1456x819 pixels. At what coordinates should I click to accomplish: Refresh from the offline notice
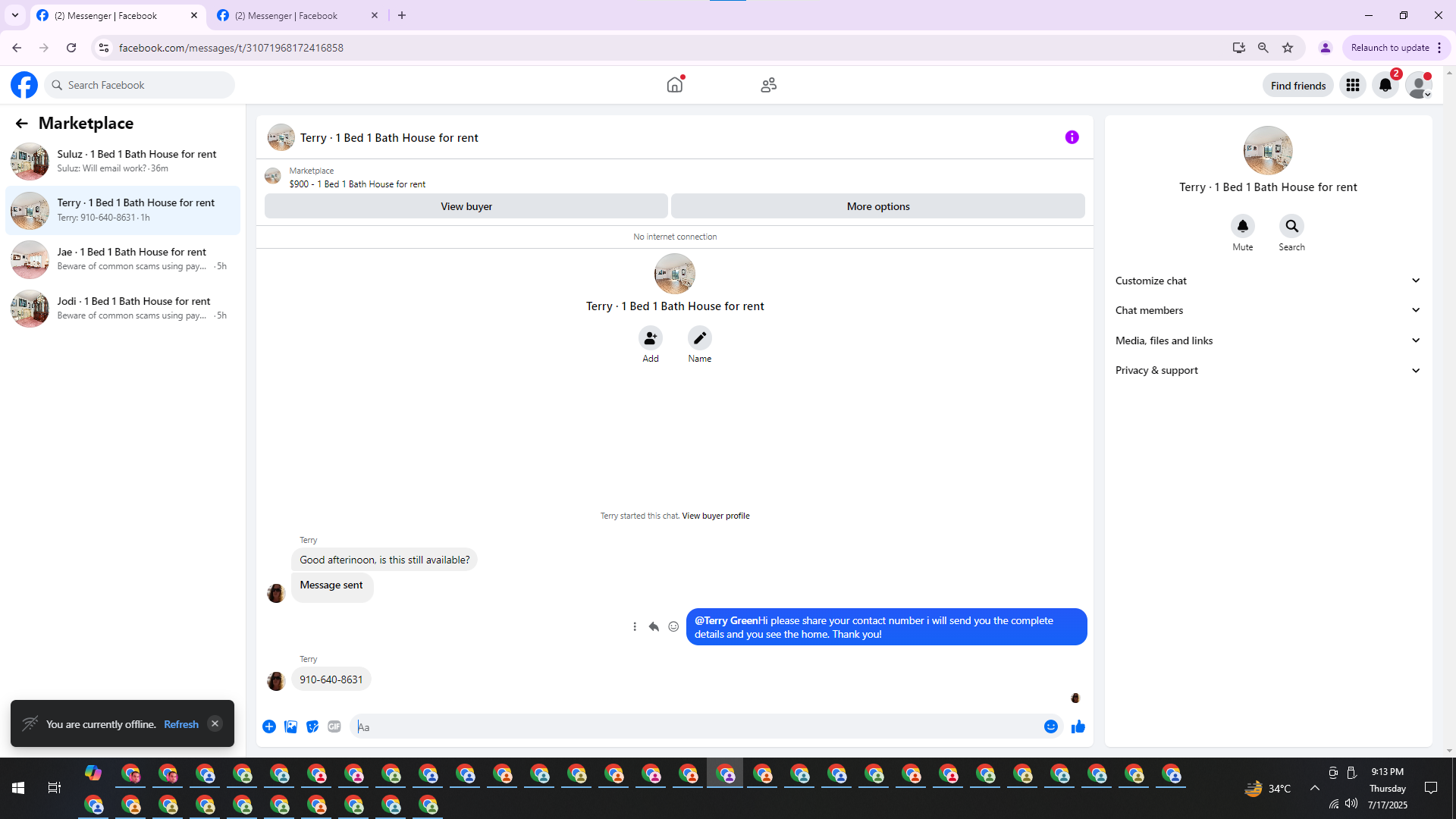181,724
